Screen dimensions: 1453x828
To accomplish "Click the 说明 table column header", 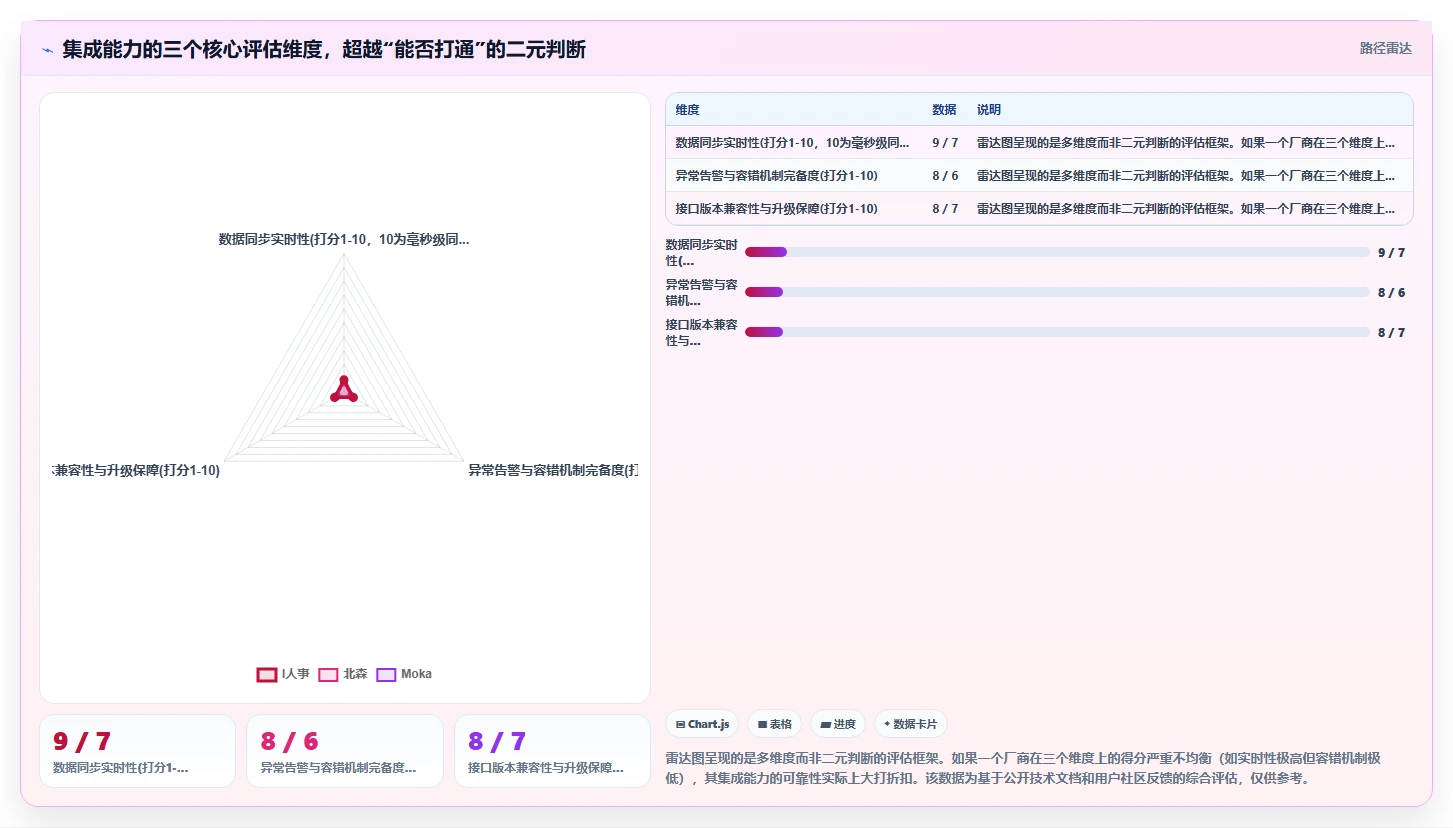I will tap(989, 110).
